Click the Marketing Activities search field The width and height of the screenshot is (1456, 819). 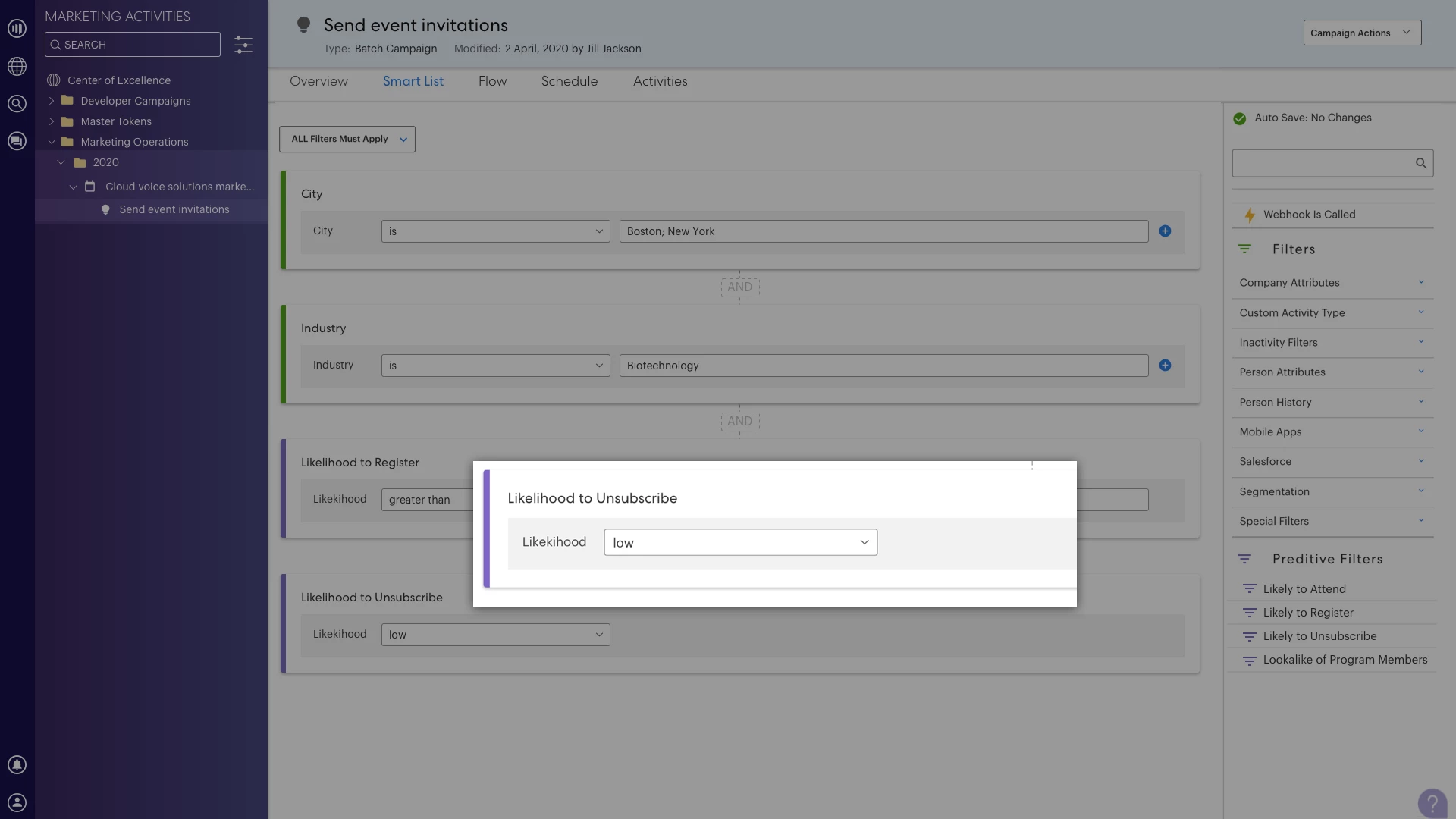click(133, 45)
